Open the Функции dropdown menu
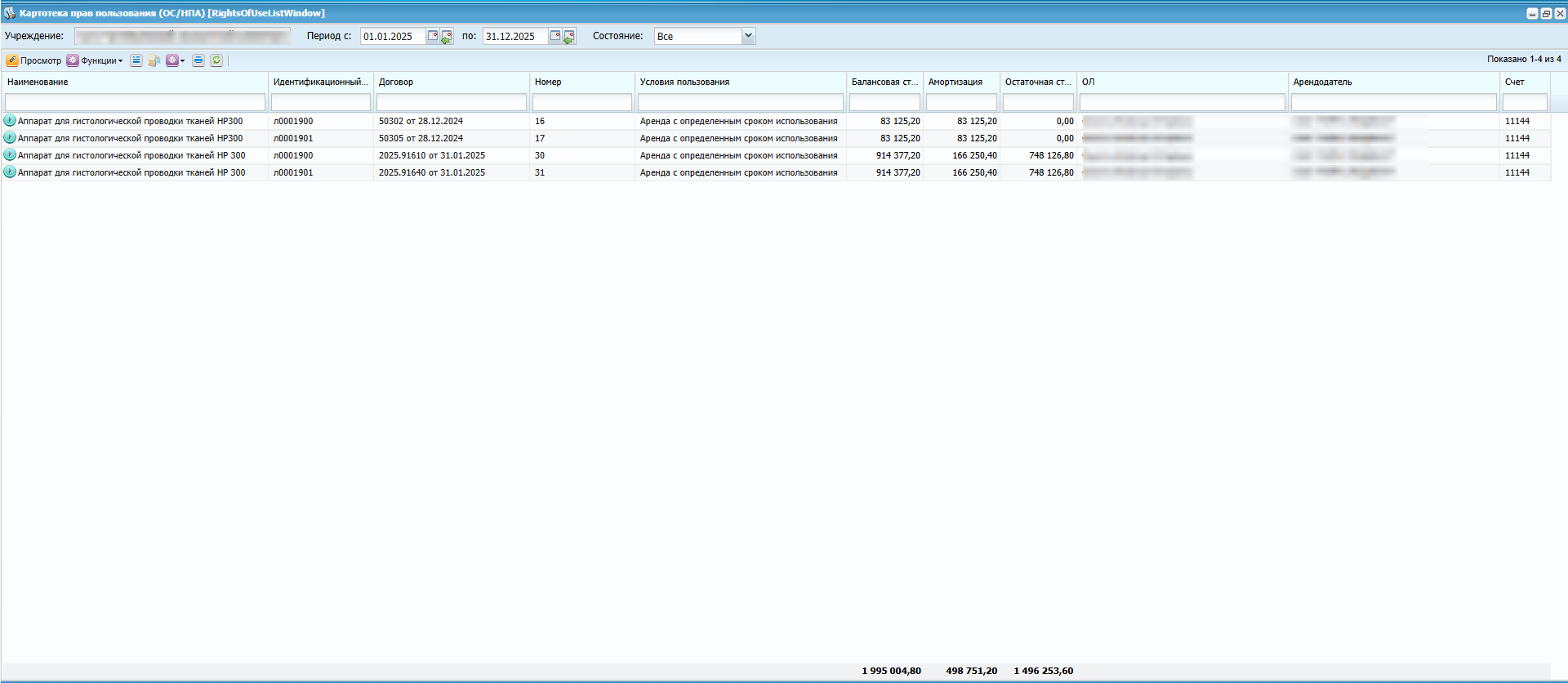 (x=96, y=60)
